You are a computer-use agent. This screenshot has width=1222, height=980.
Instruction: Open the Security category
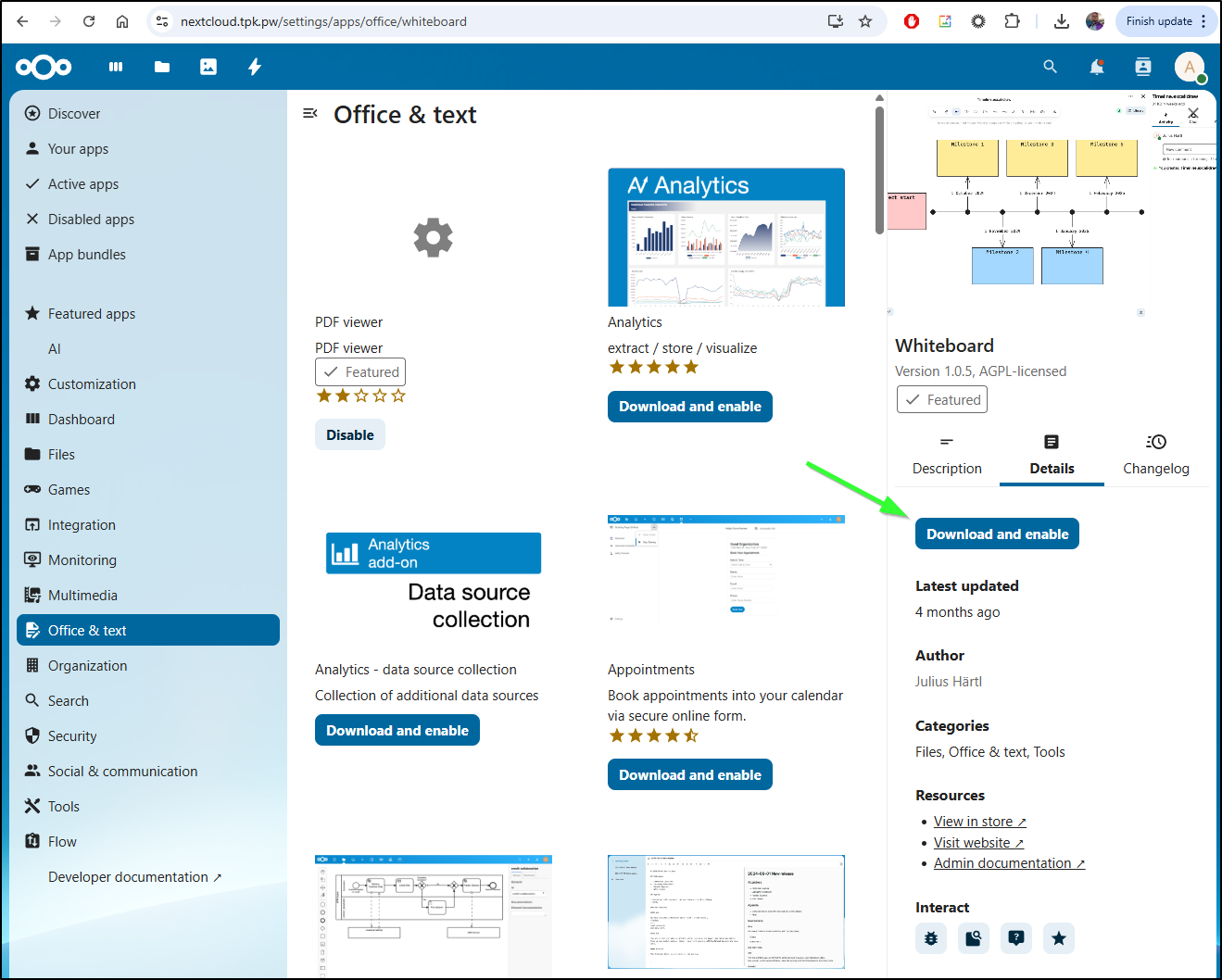[x=148, y=736]
